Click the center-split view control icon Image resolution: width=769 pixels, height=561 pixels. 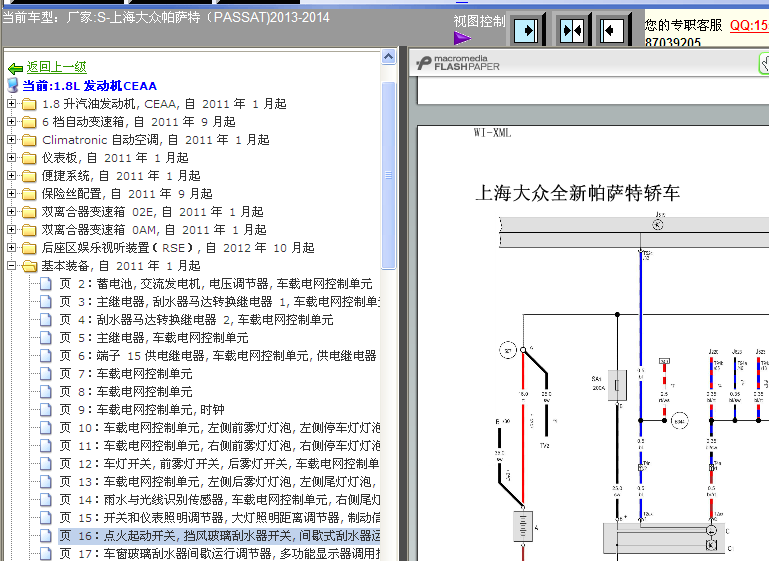(571, 30)
